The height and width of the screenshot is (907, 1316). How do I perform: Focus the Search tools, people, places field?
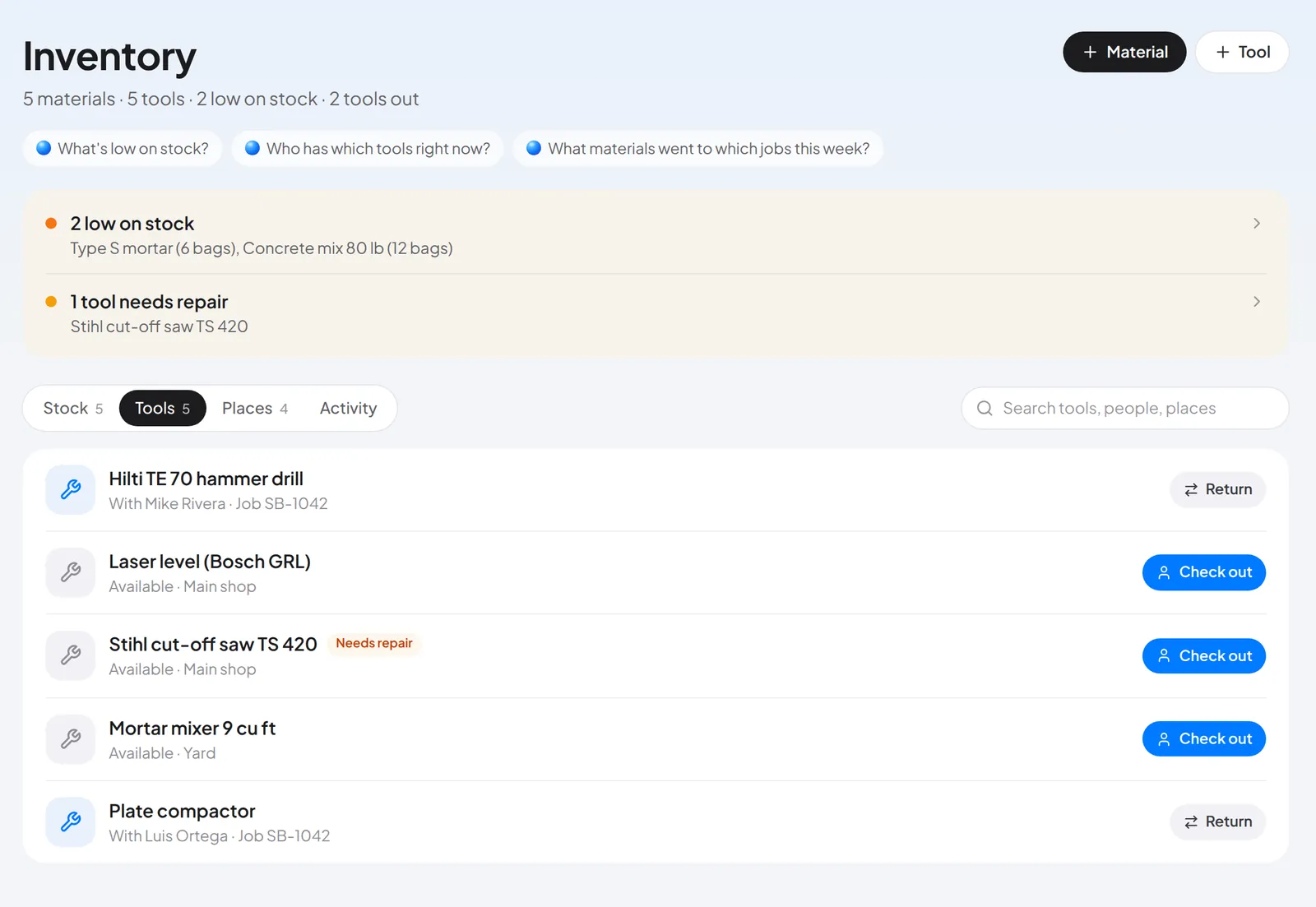pos(1124,409)
